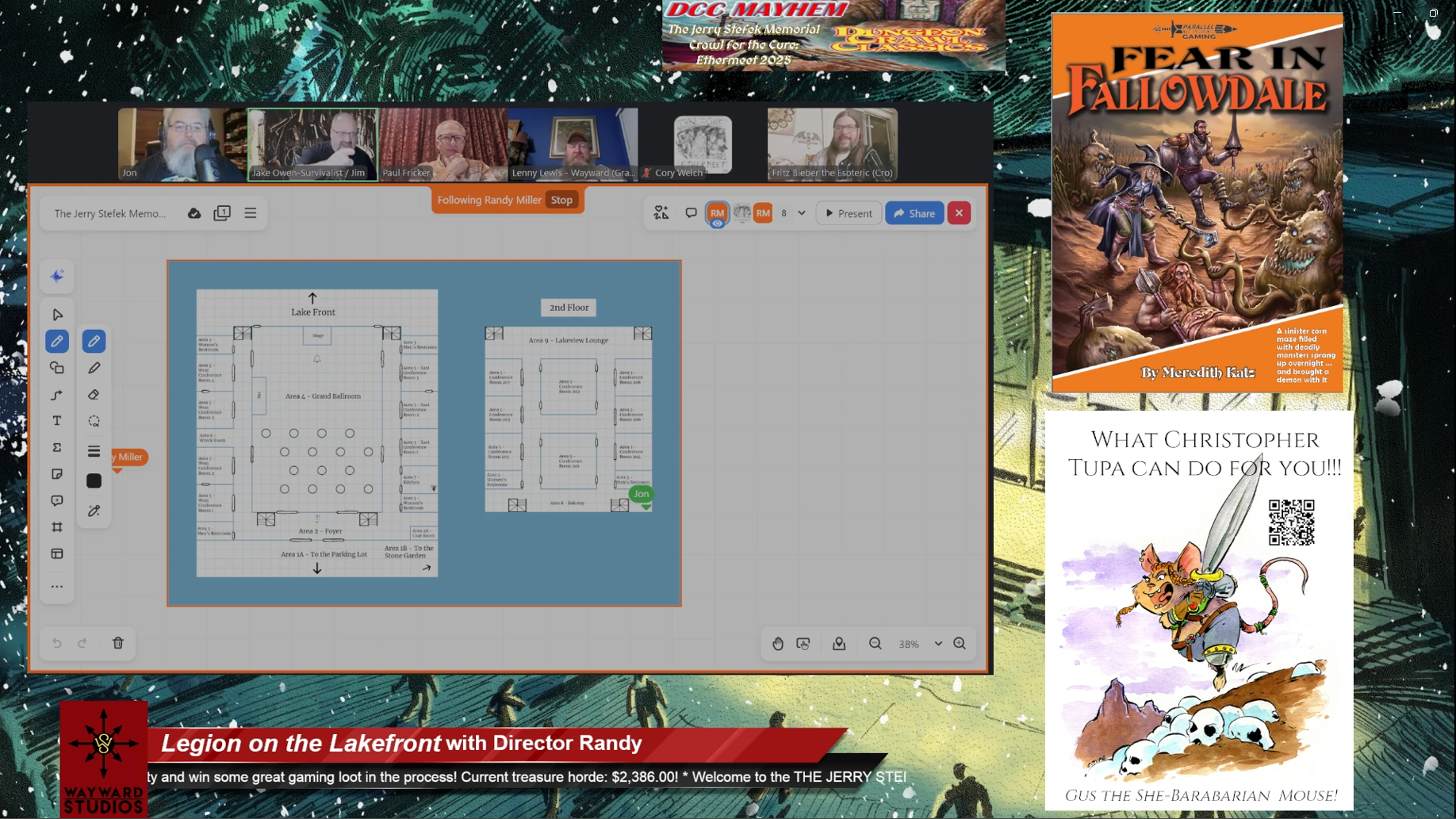1456x819 pixels.
Task: Zoom in with the magnifier plus icon
Action: coord(960,644)
